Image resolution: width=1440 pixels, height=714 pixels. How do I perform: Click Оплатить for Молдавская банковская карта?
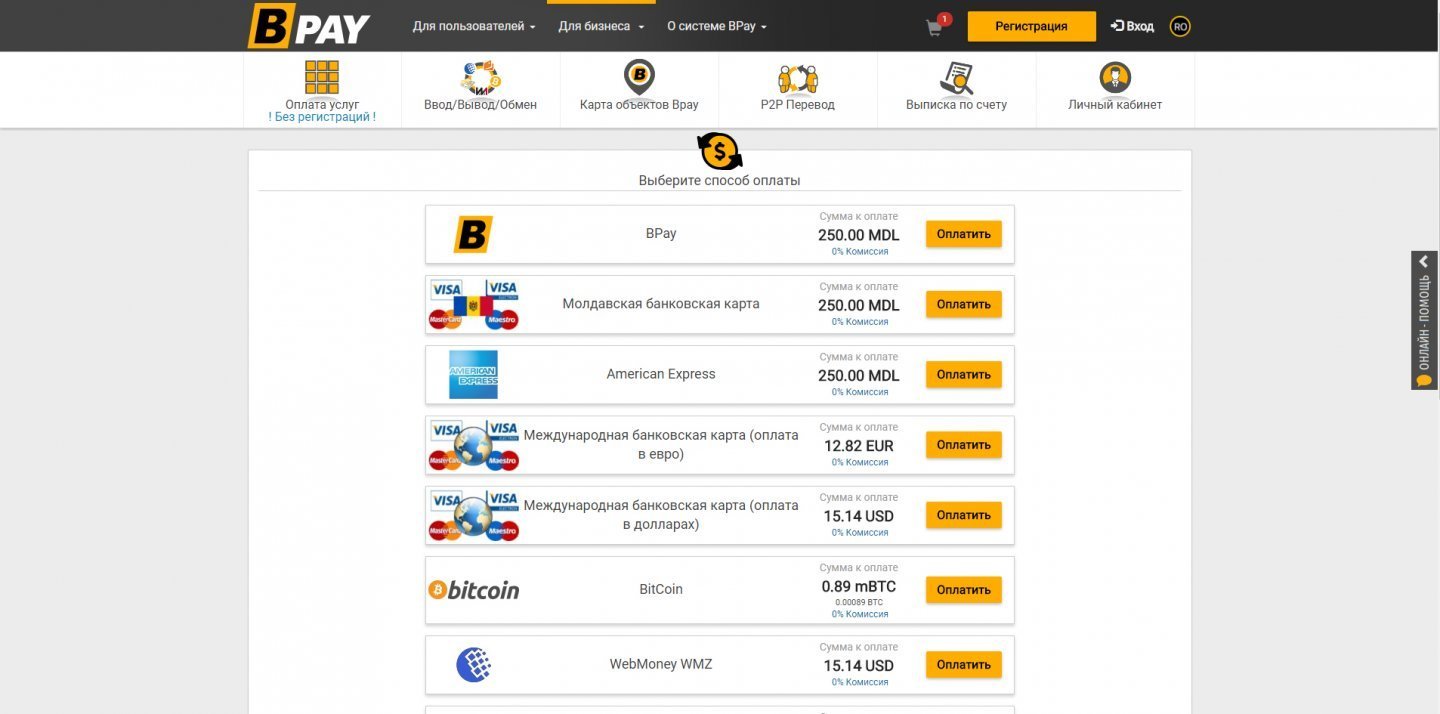click(964, 304)
